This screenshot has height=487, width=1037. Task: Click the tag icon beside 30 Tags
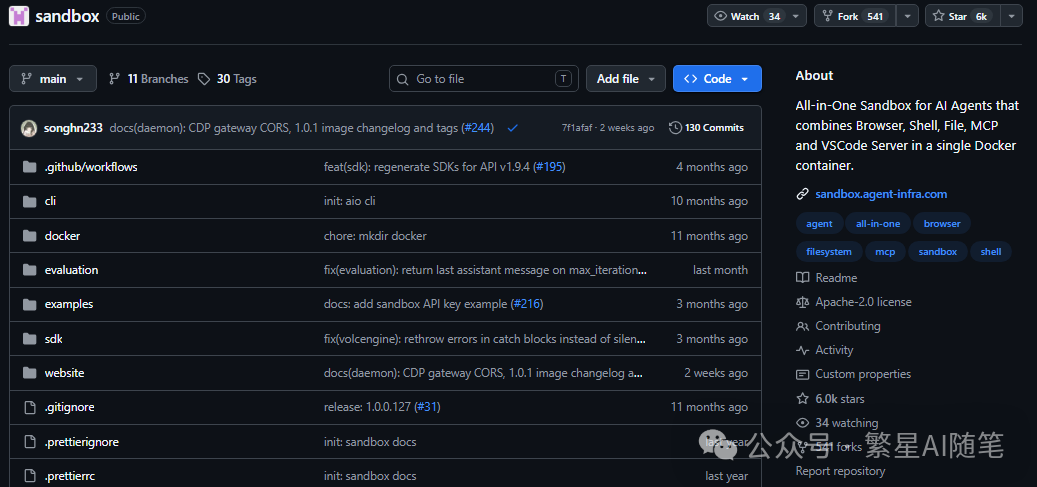pyautogui.click(x=202, y=79)
